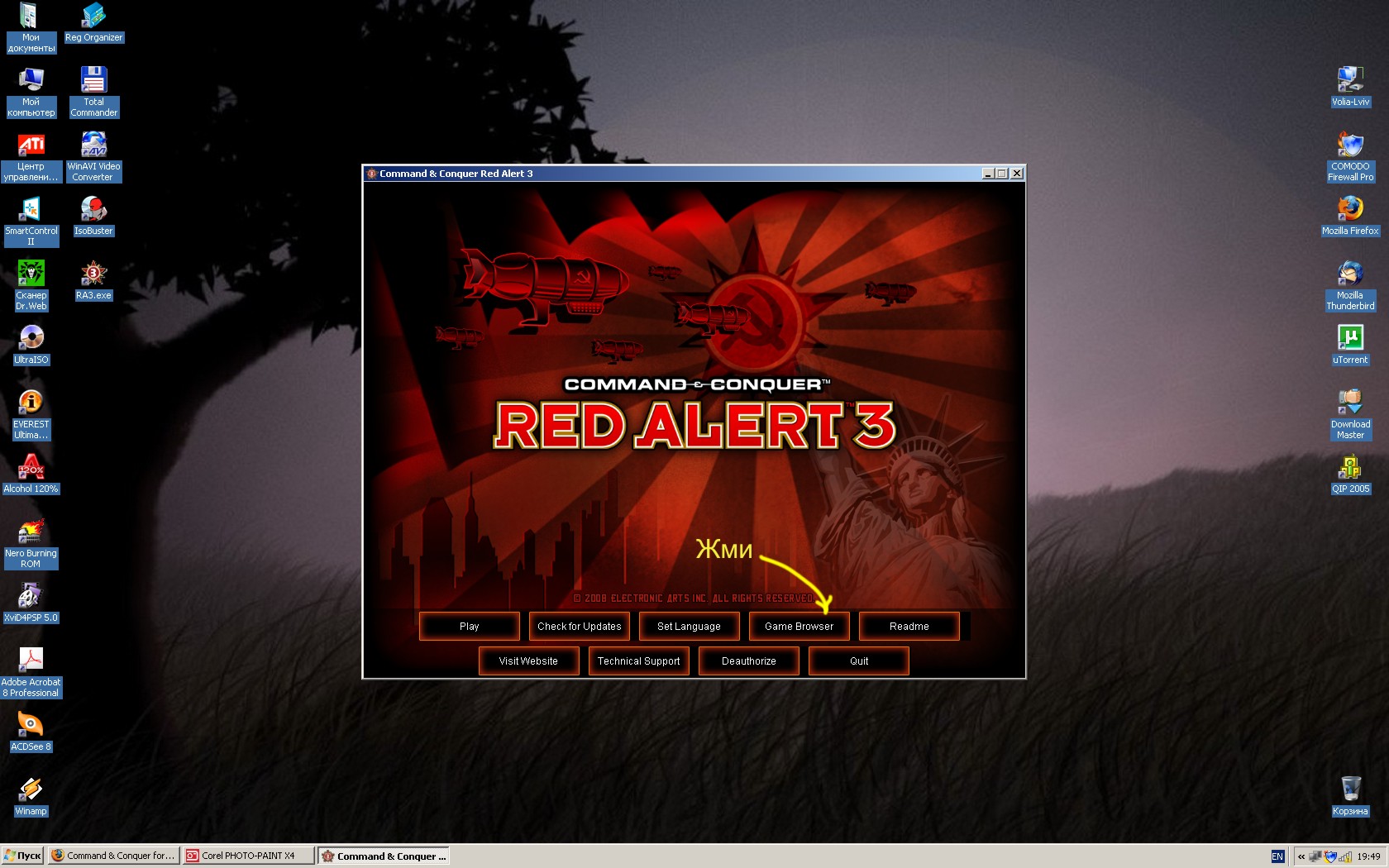Click the EN language indicator
Image resolution: width=1389 pixels, height=868 pixels.
[1277, 856]
